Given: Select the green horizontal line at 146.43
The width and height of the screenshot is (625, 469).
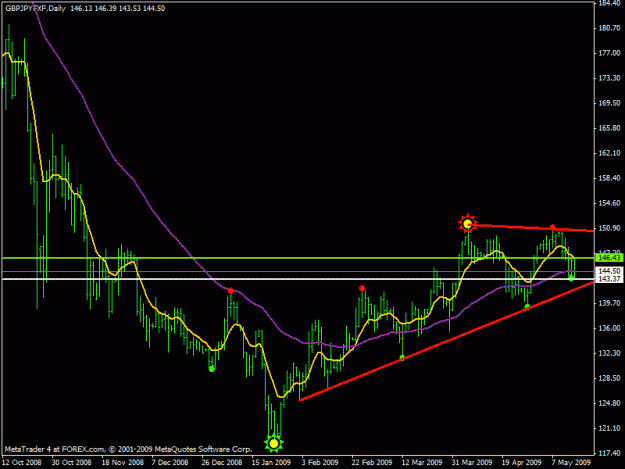Looking at the screenshot, I should (298, 258).
